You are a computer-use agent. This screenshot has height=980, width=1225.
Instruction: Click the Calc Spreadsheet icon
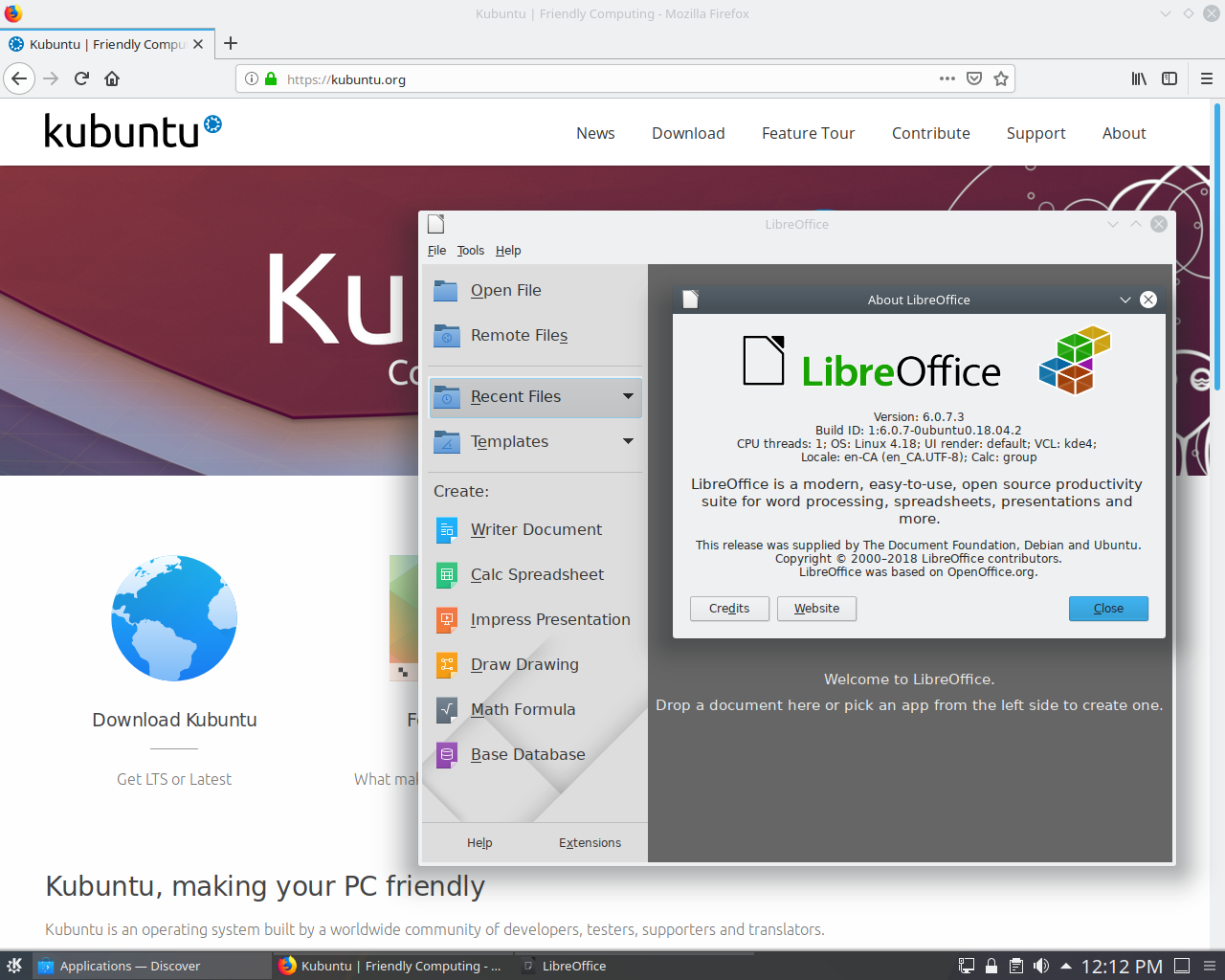coord(446,574)
